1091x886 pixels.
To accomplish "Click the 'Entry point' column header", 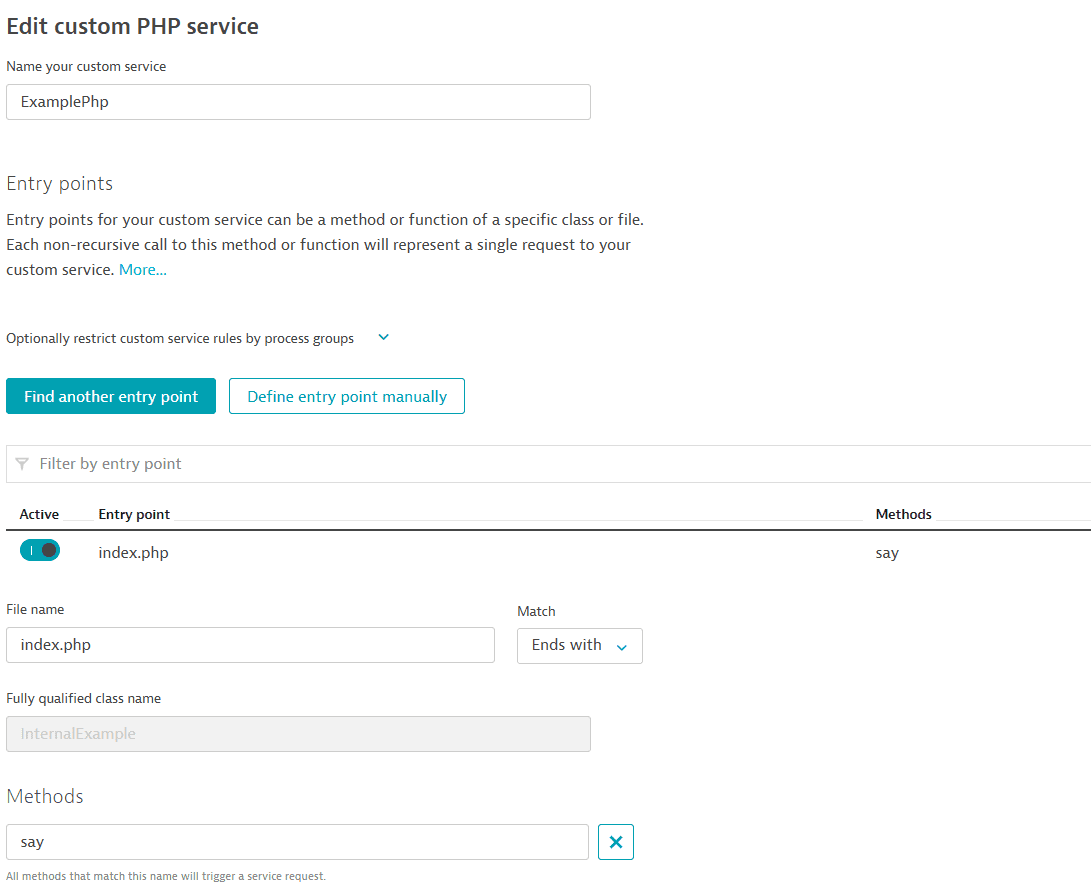I will [134, 514].
